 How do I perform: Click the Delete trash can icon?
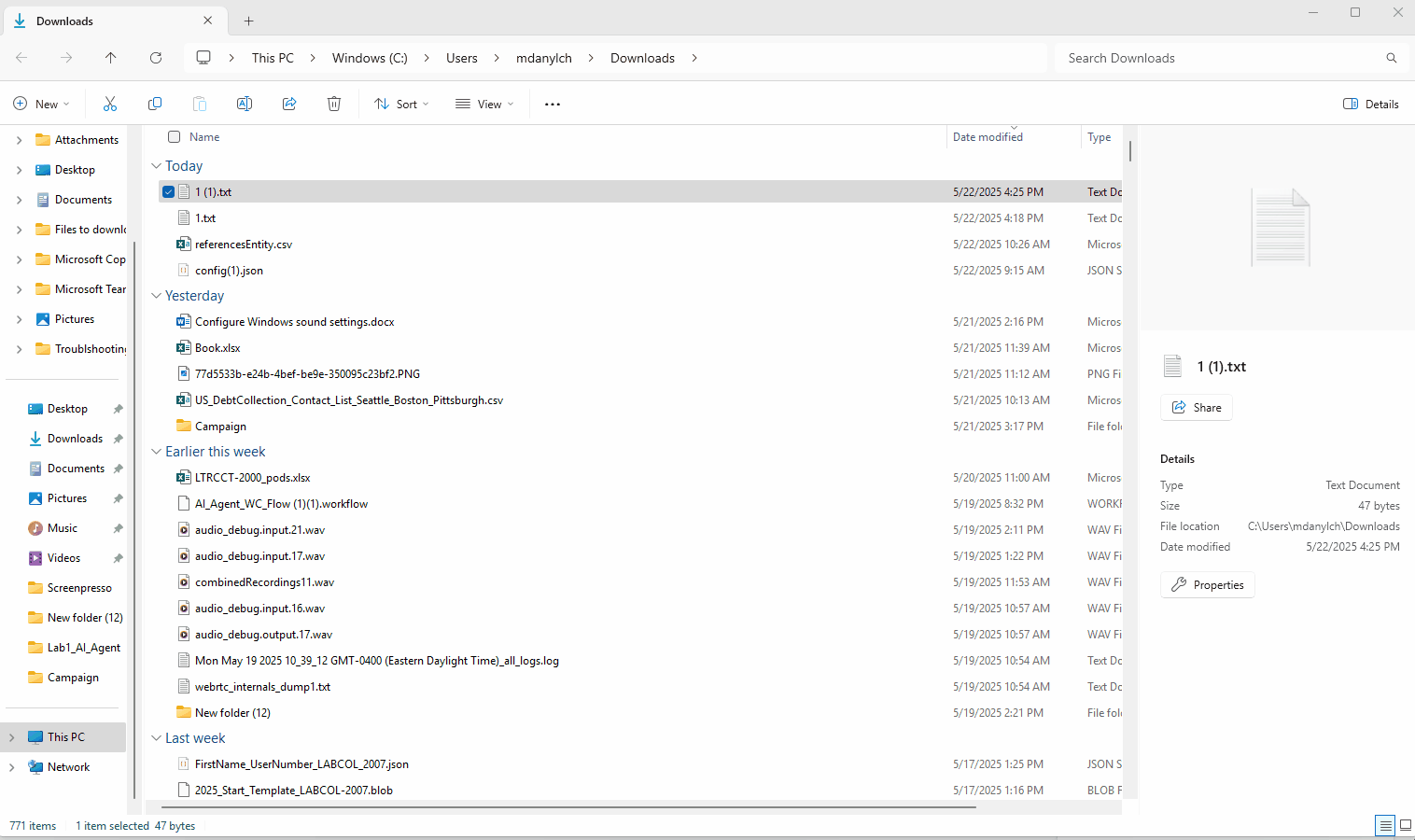coord(334,104)
